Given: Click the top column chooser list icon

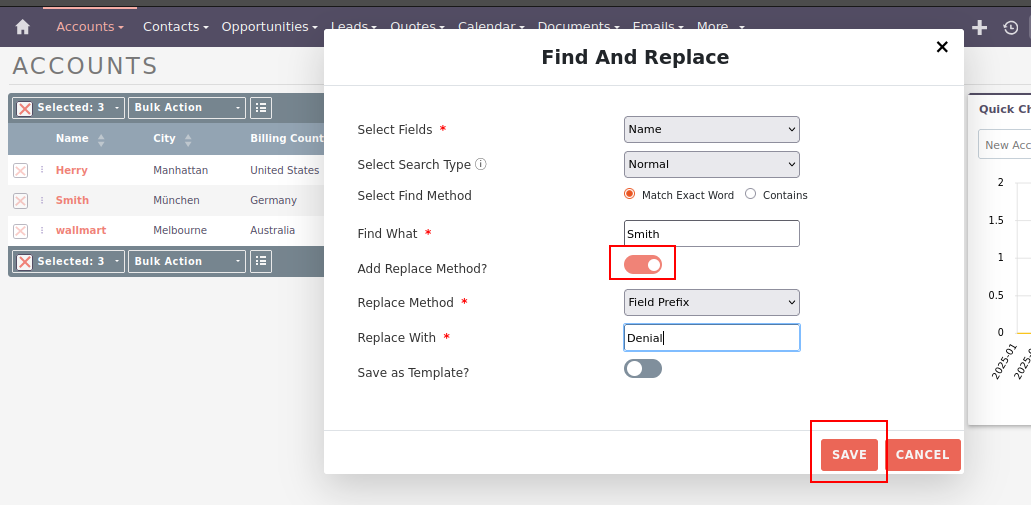Looking at the screenshot, I should (261, 107).
